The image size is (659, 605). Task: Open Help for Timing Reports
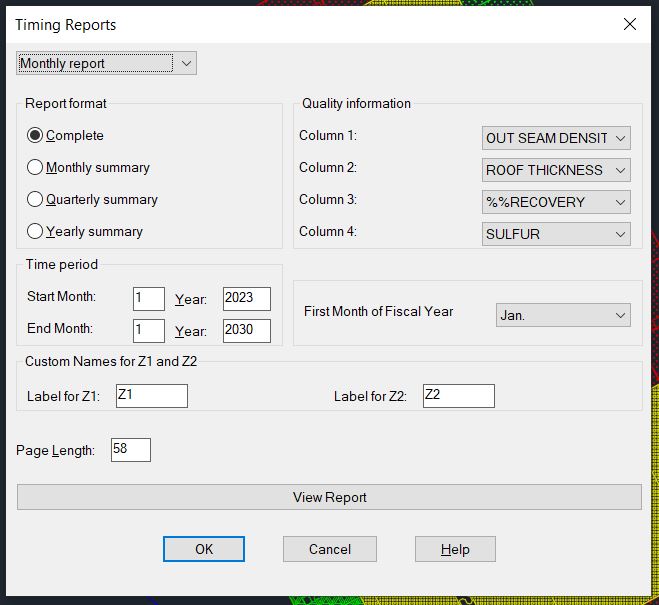pos(455,549)
